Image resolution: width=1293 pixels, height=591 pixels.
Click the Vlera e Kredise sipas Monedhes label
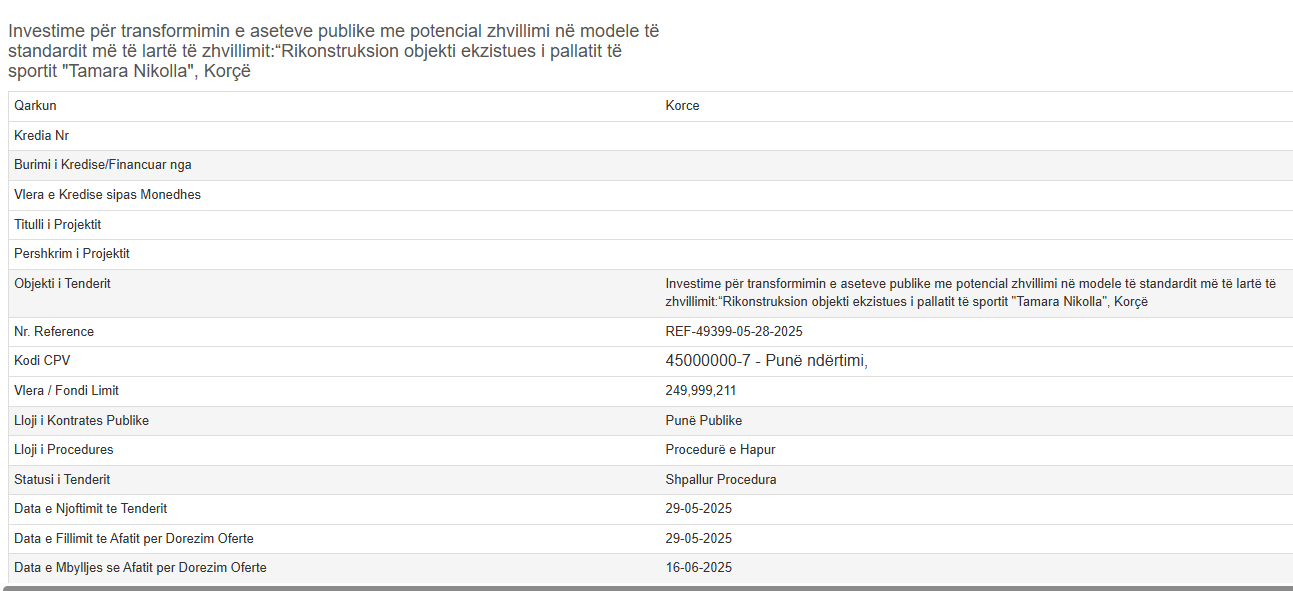coord(107,195)
